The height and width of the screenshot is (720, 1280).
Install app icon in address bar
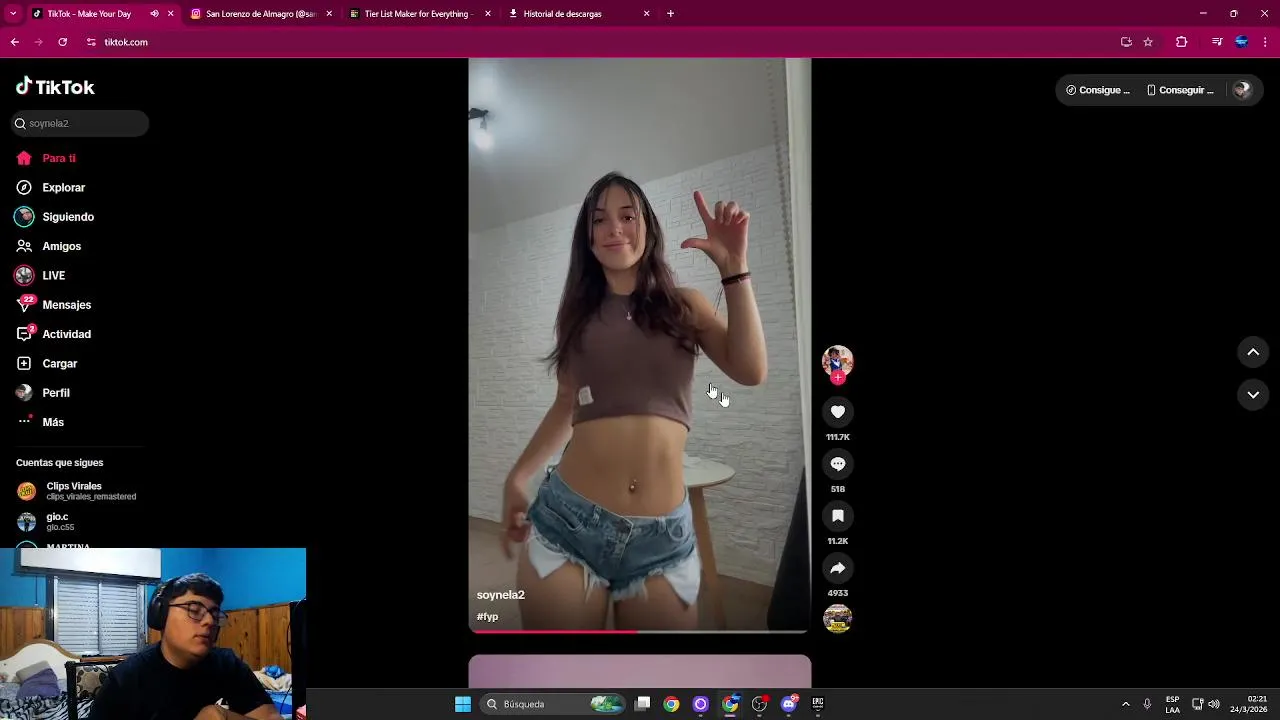(1126, 42)
